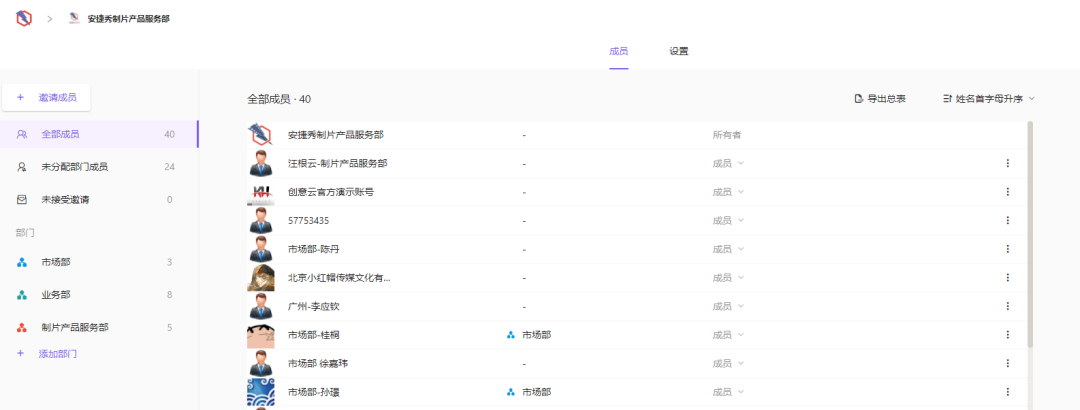Open three-dot menu for 汪根云-制片产品服务部
This screenshot has height=410, width=1080.
click(x=1007, y=163)
